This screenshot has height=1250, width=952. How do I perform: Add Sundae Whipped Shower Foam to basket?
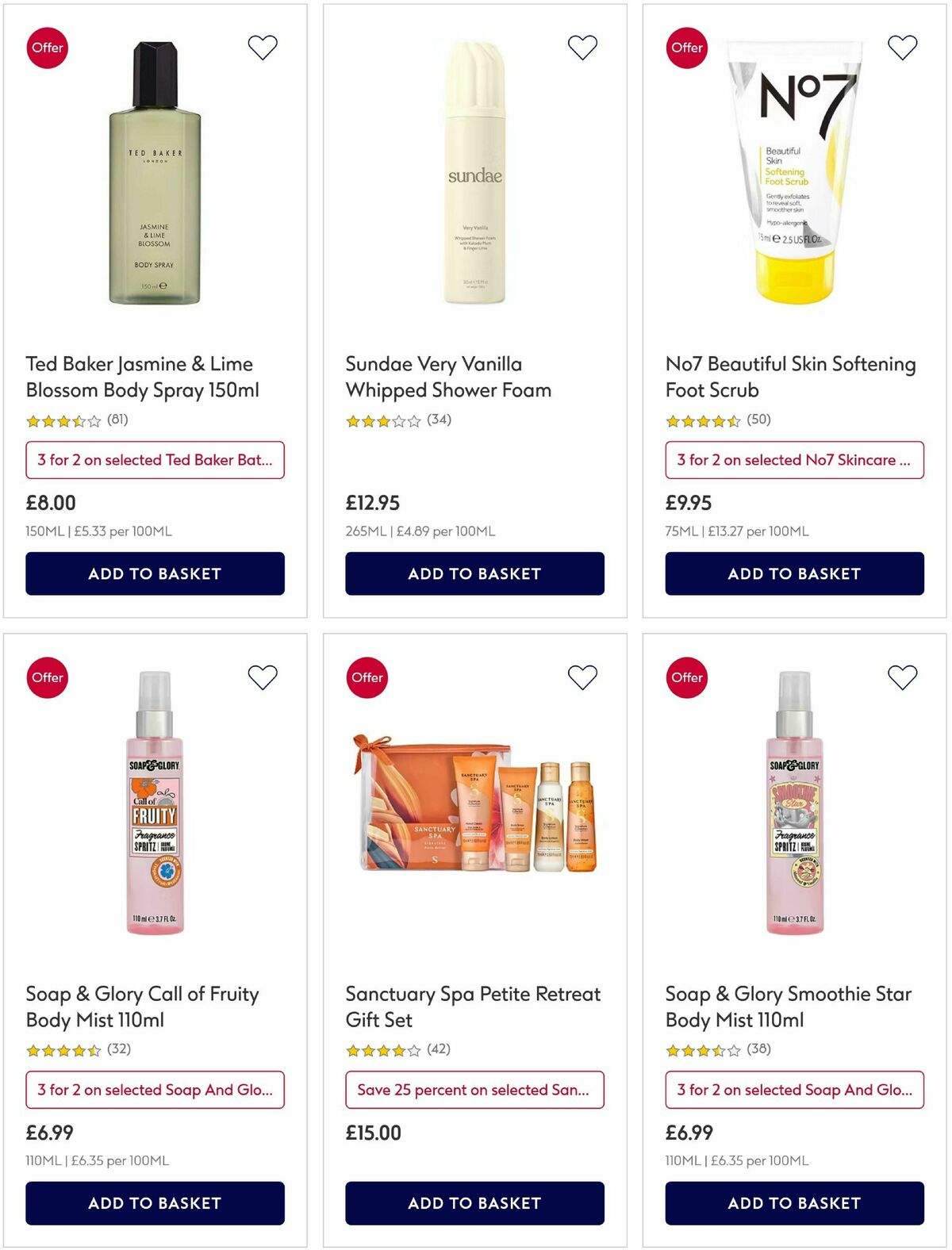[474, 573]
